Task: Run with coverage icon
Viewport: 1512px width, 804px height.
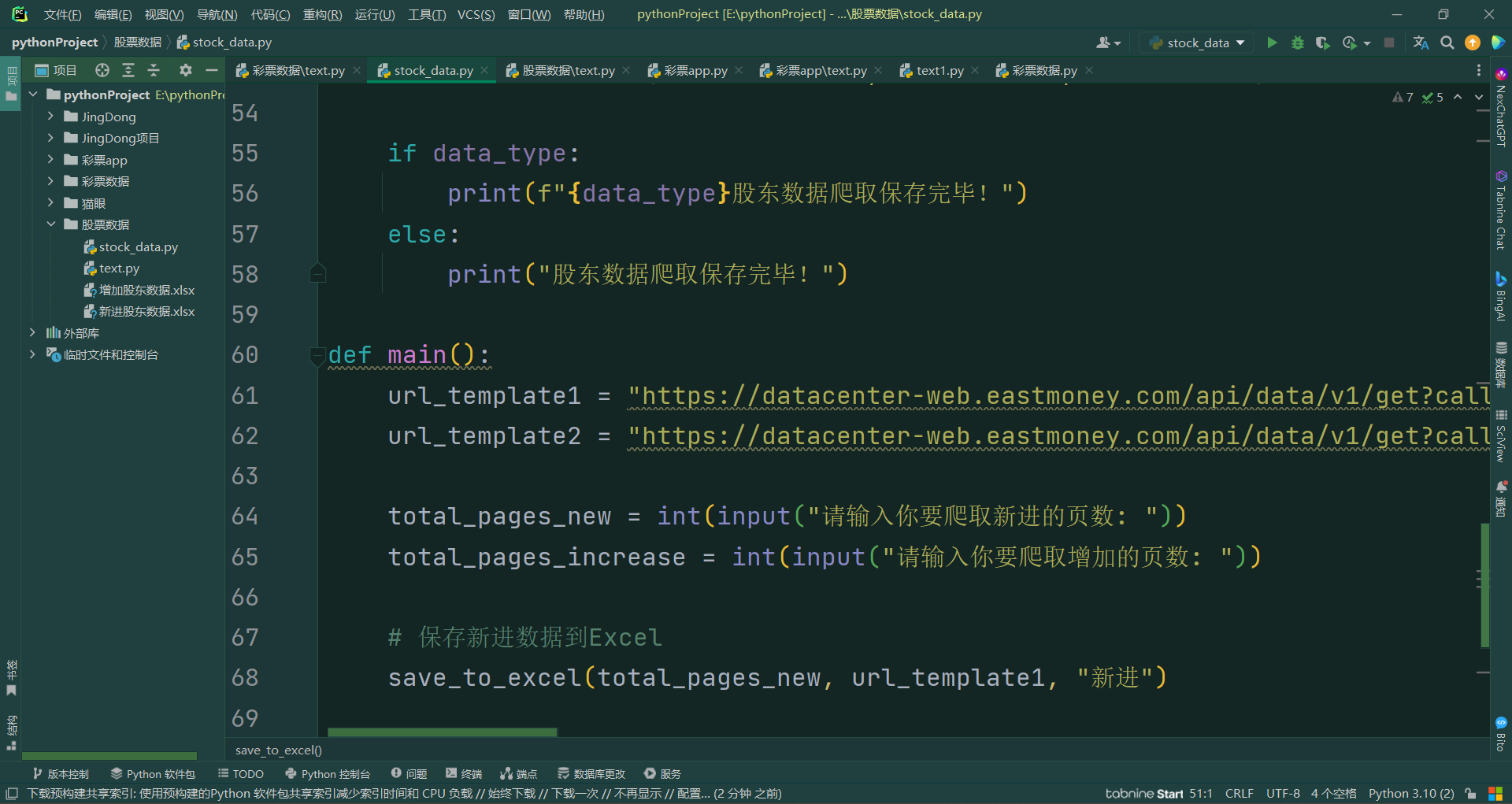Action: [x=1323, y=43]
